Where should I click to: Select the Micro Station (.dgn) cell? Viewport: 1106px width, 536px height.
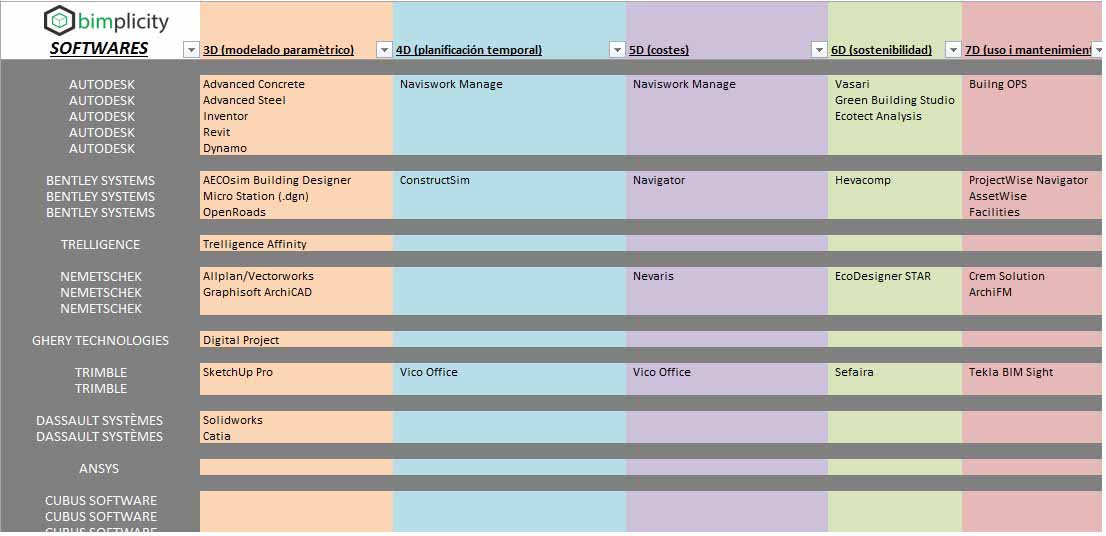click(x=256, y=196)
